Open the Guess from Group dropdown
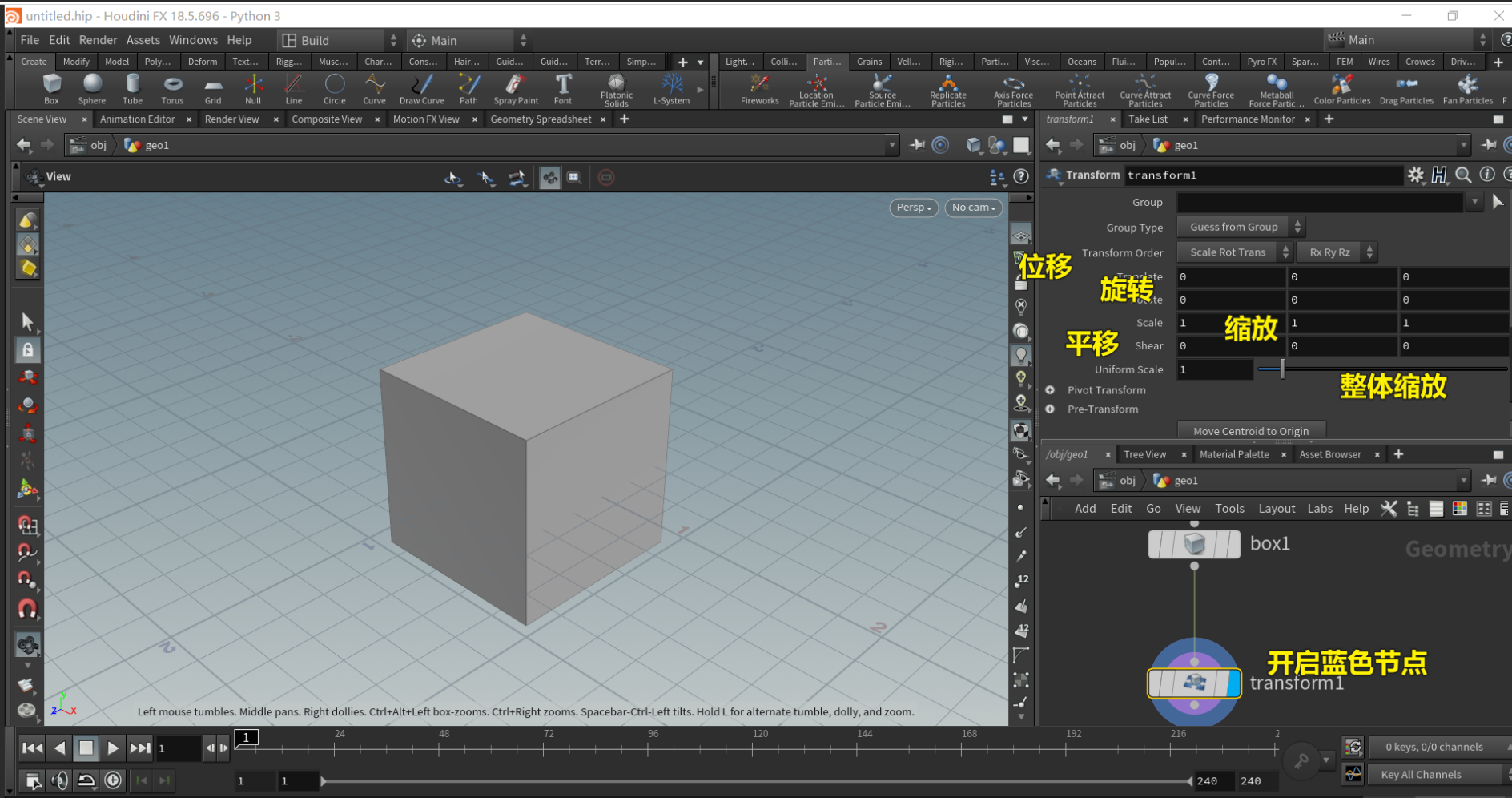The width and height of the screenshot is (1512, 798). [1241, 227]
